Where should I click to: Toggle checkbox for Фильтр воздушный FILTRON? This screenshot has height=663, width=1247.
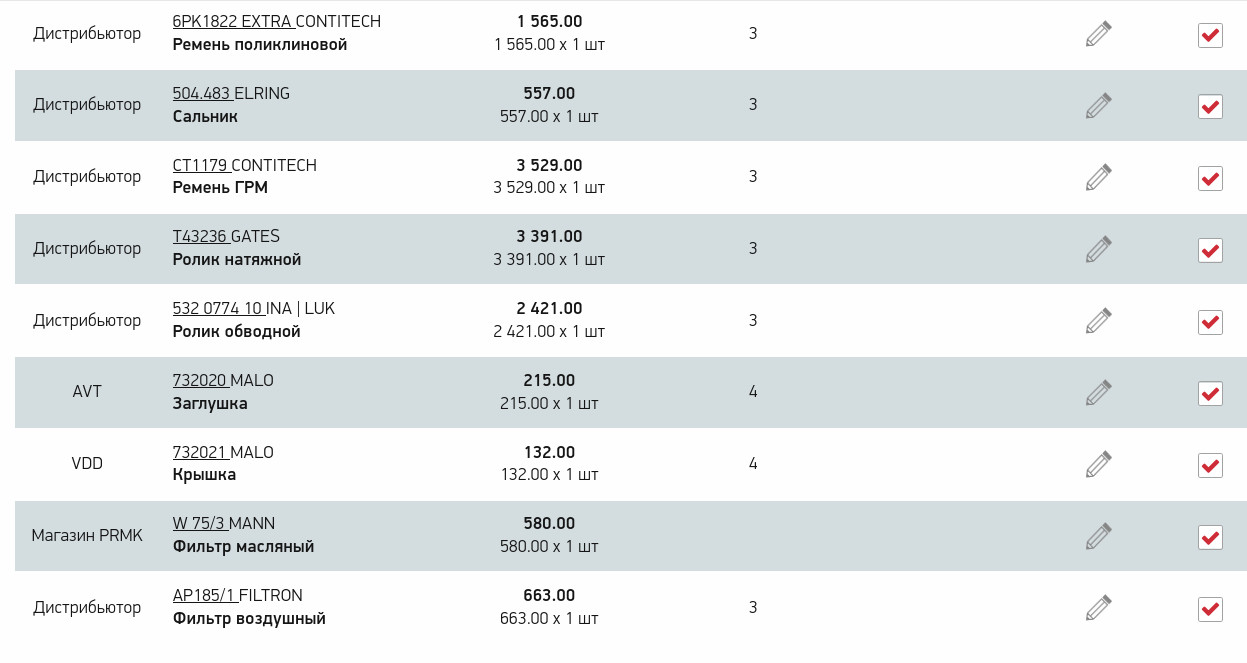coord(1210,608)
